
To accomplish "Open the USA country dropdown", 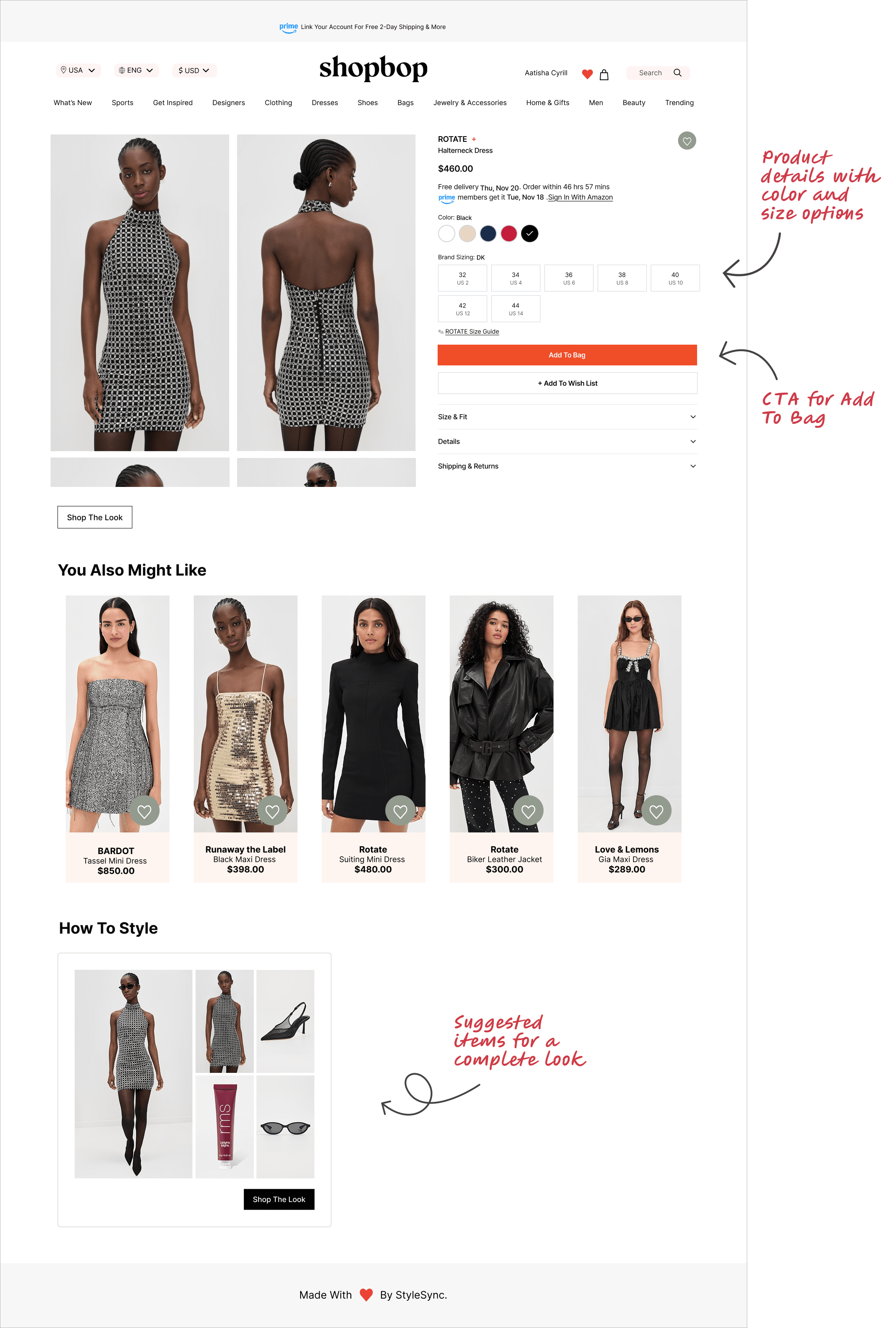I will pyautogui.click(x=78, y=70).
